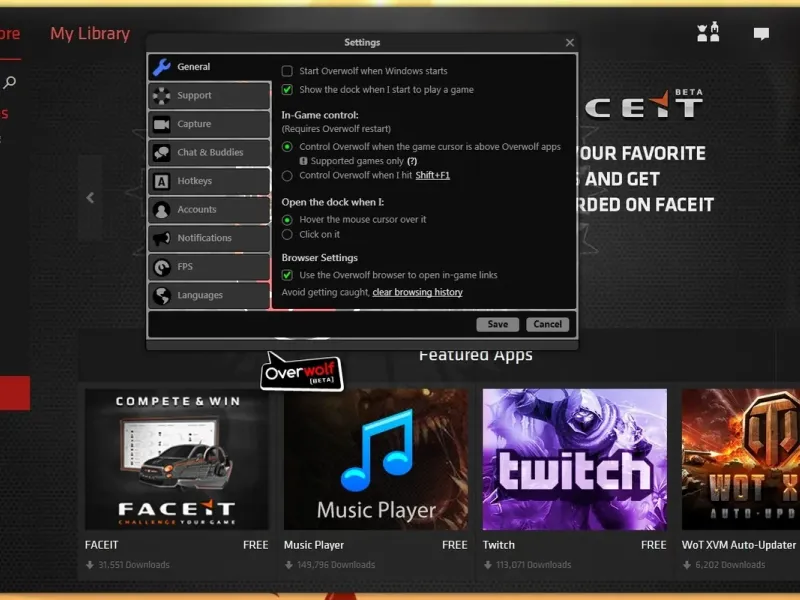800x600 pixels.
Task: Click the FREE label on the Music Player card
Action: [x=455, y=545]
